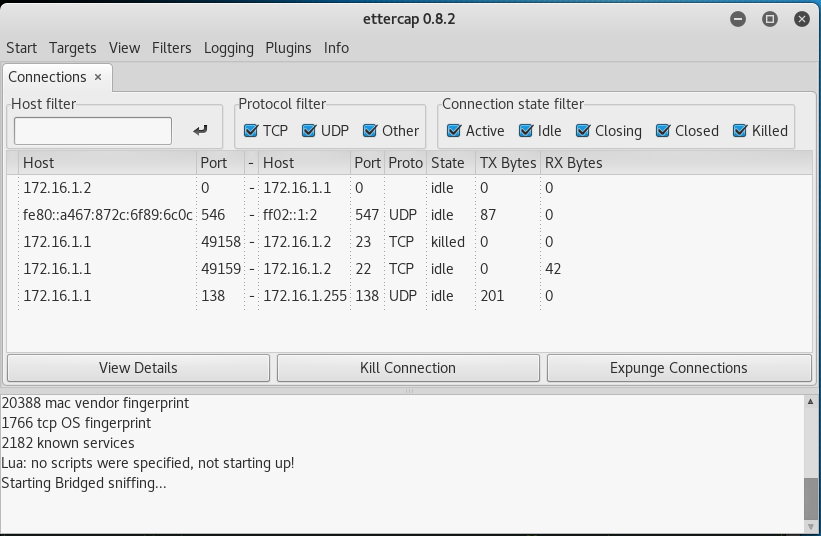Click the pane divider handle above the log
Image resolution: width=821 pixels, height=536 pixels.
pyautogui.click(x=409, y=390)
